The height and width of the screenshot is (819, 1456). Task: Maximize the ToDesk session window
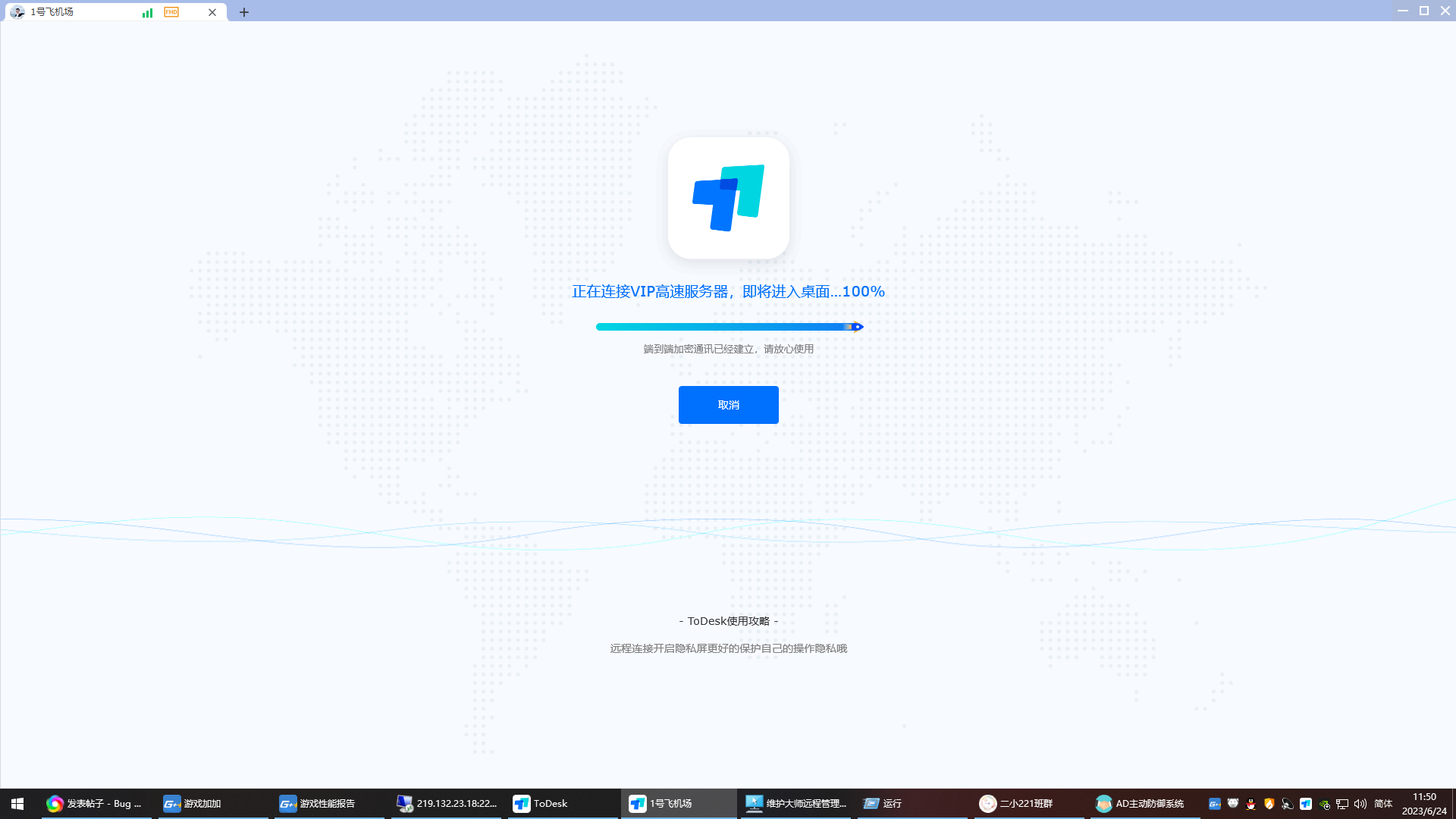(1424, 11)
